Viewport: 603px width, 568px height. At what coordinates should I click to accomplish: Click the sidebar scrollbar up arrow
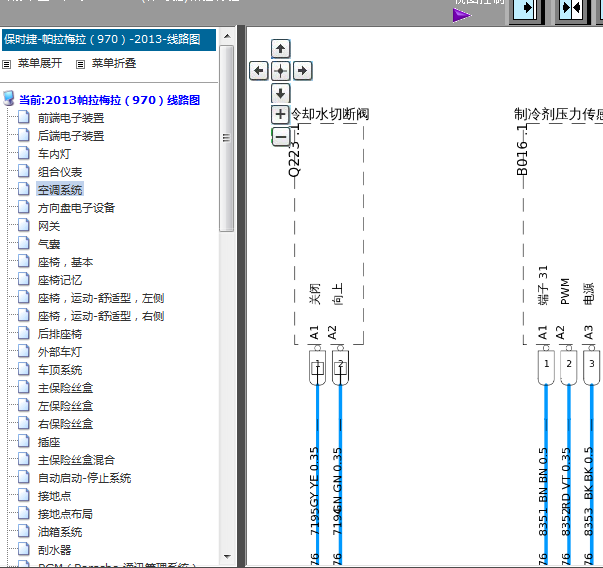(227, 37)
